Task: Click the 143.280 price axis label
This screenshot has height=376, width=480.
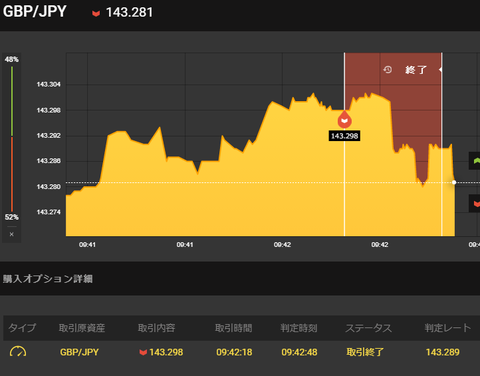Action: click(x=49, y=187)
